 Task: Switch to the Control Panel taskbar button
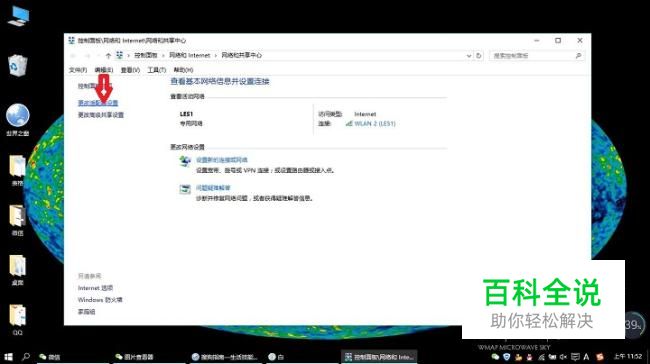click(x=379, y=357)
